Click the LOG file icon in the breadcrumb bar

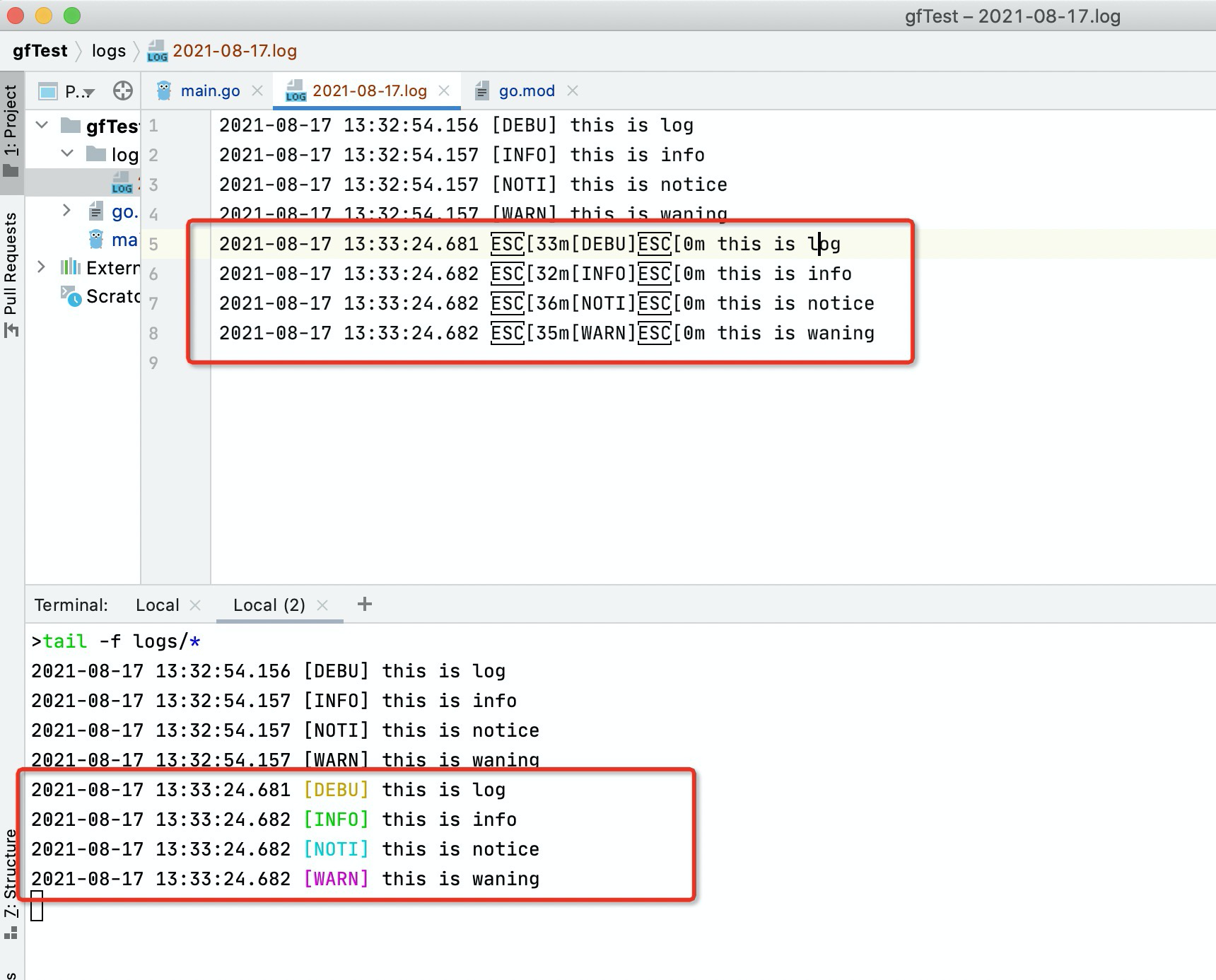[x=156, y=50]
